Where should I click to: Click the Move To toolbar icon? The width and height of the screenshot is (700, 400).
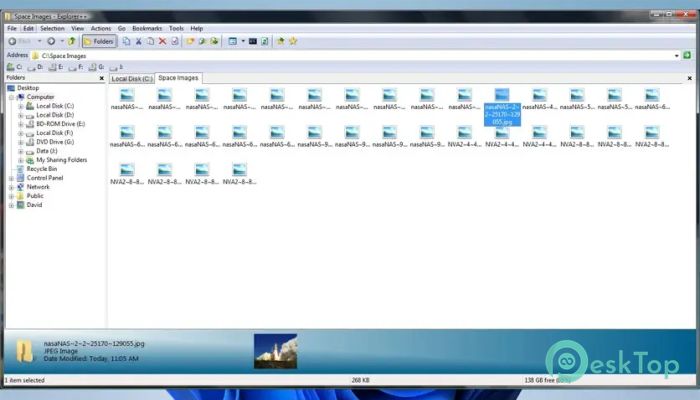click(x=214, y=41)
